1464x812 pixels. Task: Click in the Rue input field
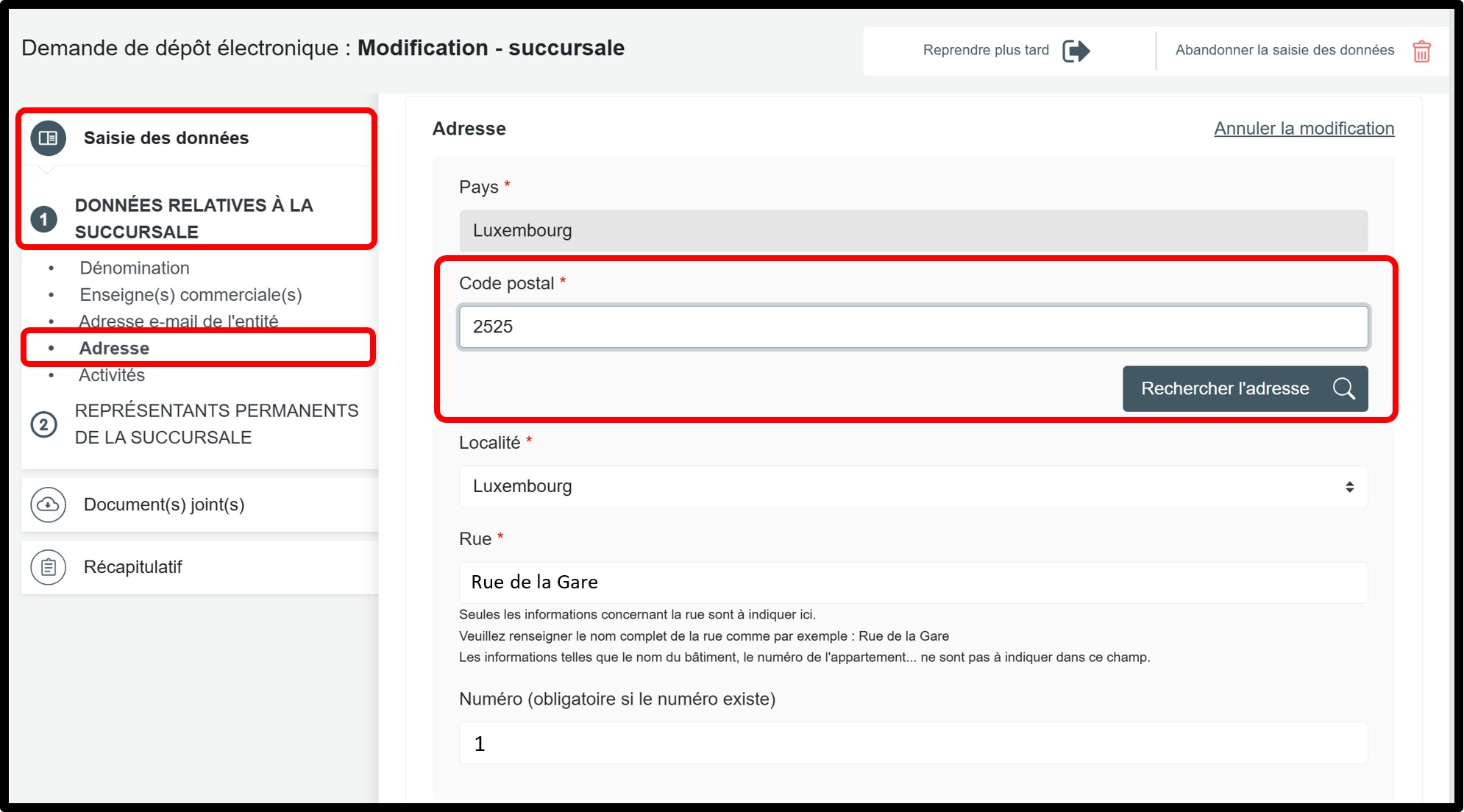coord(912,582)
